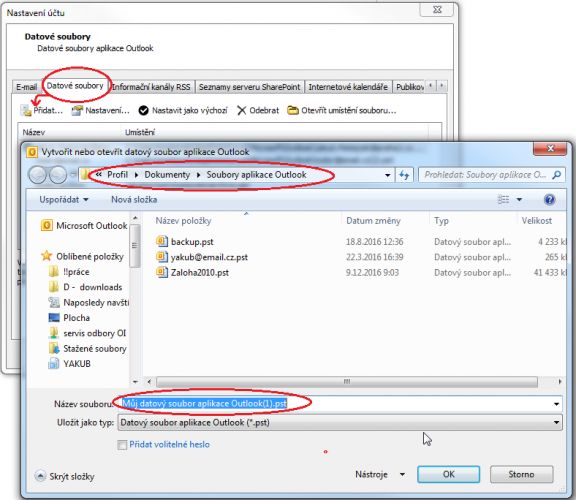
Task: Open Plocha in navigation pane
Action: [x=69, y=318]
